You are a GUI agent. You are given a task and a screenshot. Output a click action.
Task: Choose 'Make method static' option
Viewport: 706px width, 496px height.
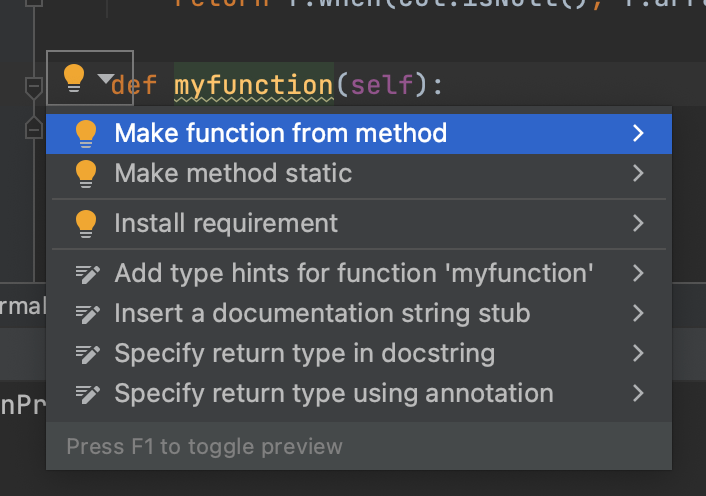coord(233,173)
